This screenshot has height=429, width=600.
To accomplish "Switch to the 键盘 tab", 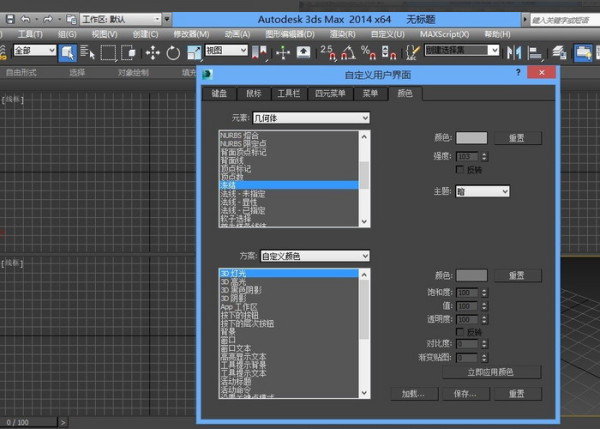I will 219,93.
